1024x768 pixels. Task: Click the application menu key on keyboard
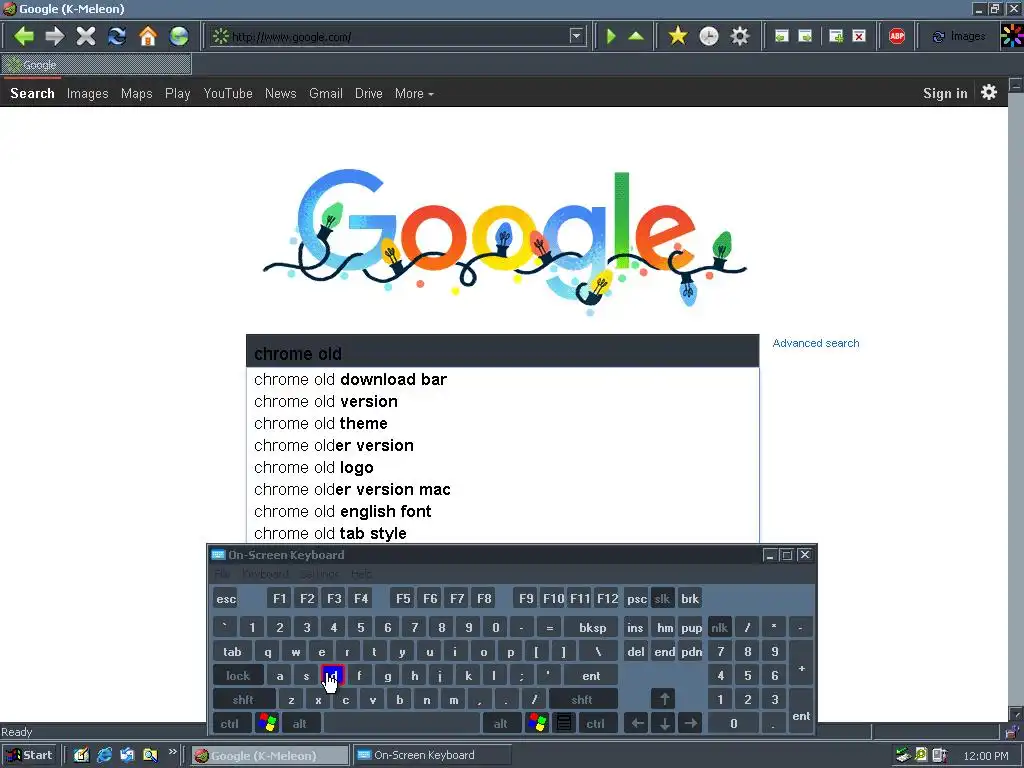(564, 724)
